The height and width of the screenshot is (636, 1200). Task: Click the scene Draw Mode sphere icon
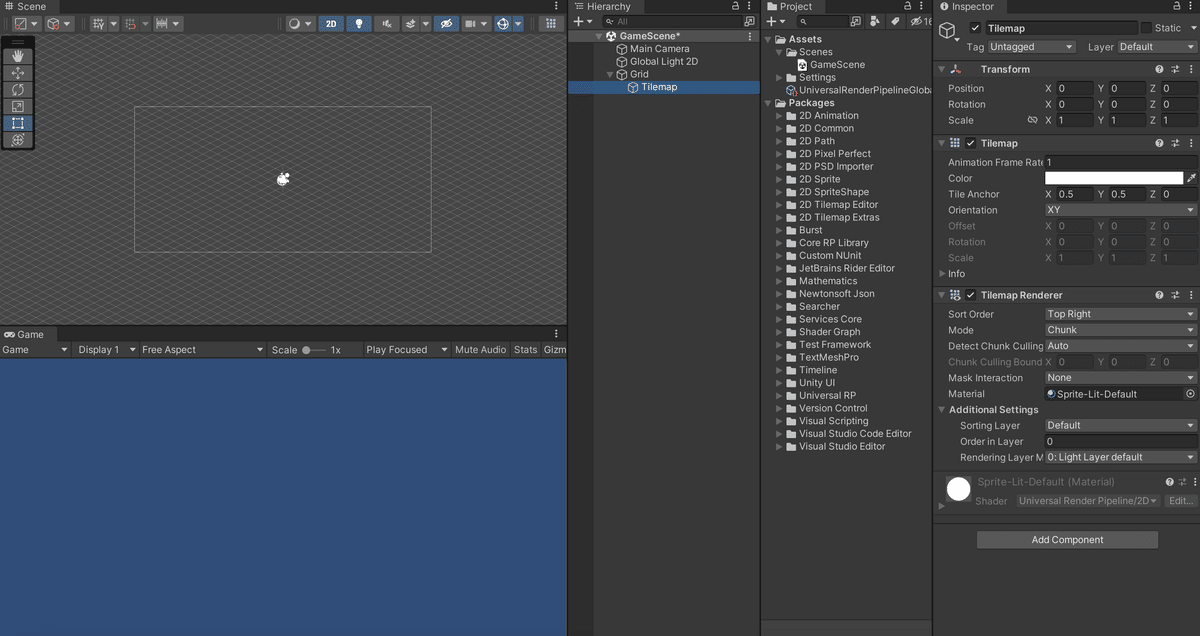pyautogui.click(x=296, y=24)
